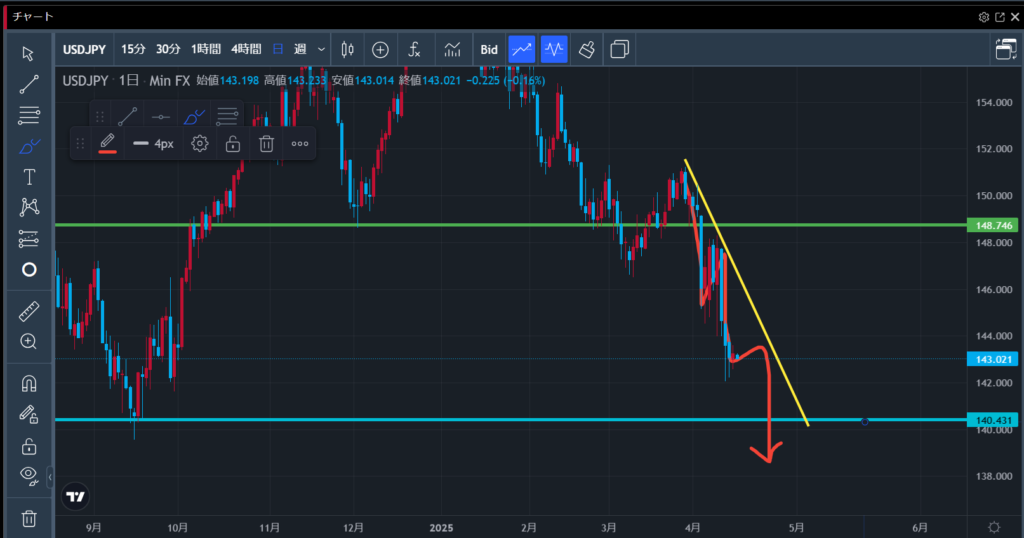Open the fx indicators menu
The height and width of the screenshot is (538, 1024).
coord(414,50)
